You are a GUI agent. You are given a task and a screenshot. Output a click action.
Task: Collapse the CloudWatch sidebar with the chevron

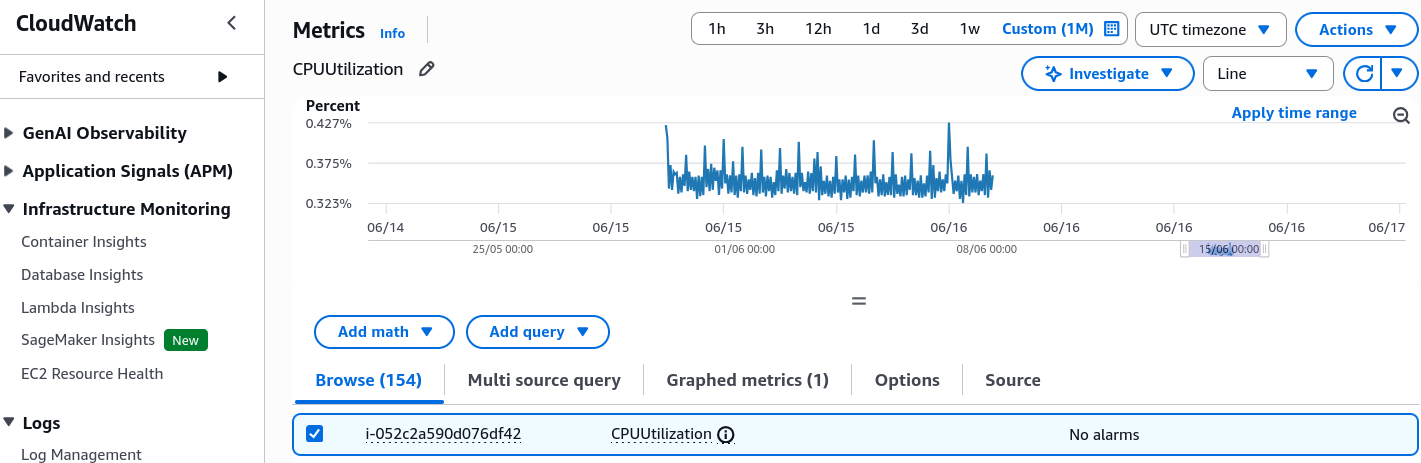pyautogui.click(x=232, y=23)
